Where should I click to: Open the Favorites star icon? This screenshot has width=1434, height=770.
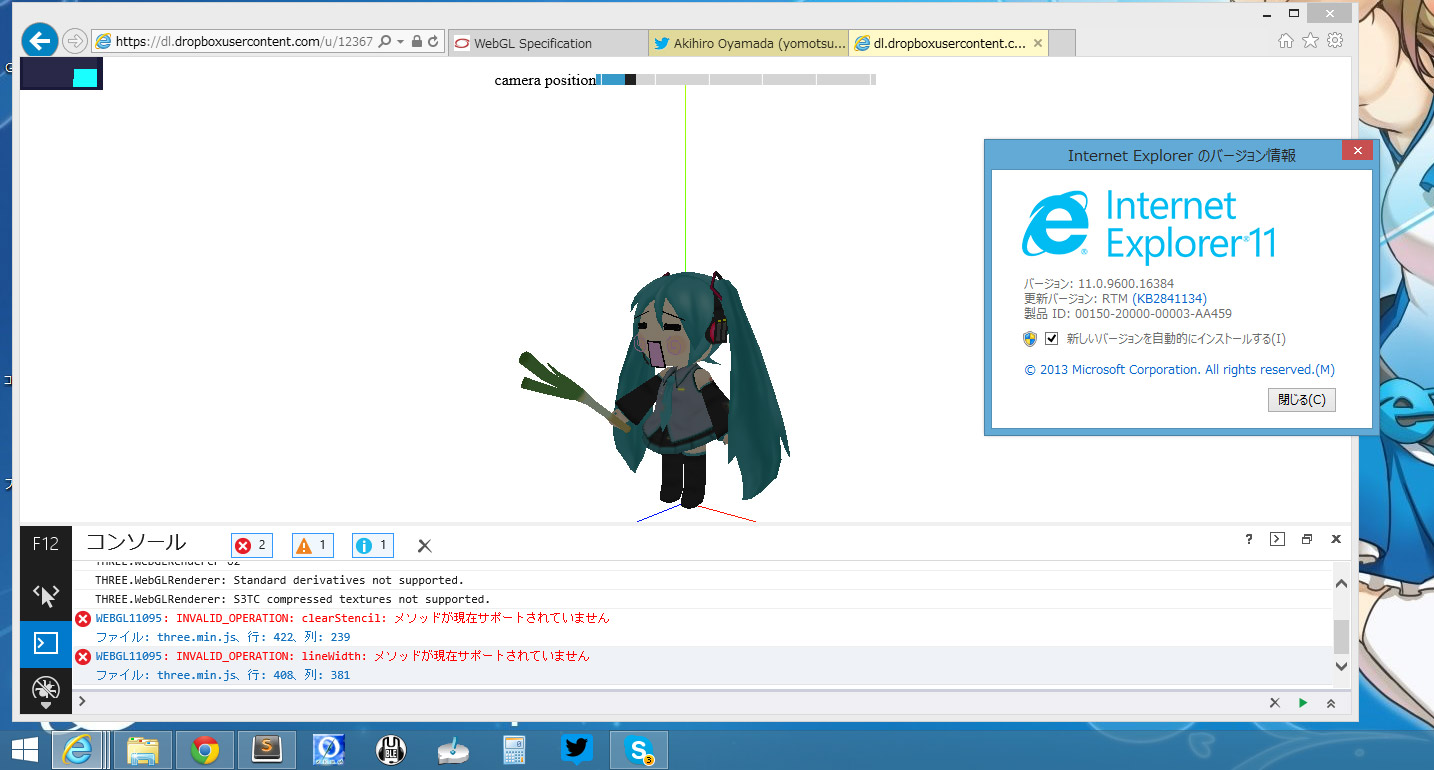[1310, 41]
